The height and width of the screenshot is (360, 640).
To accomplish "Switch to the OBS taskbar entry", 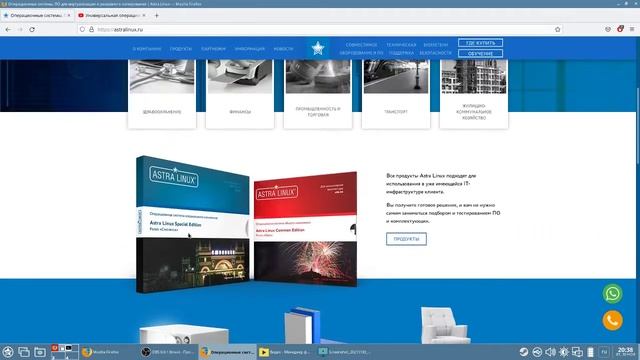I will 168,352.
